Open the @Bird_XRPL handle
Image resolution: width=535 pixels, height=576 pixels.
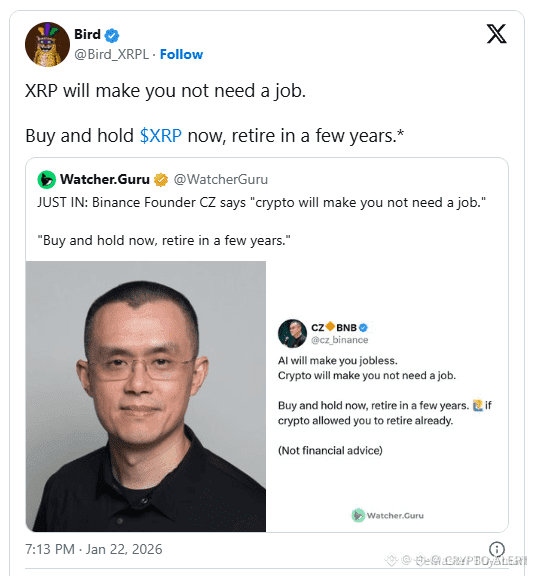111,54
